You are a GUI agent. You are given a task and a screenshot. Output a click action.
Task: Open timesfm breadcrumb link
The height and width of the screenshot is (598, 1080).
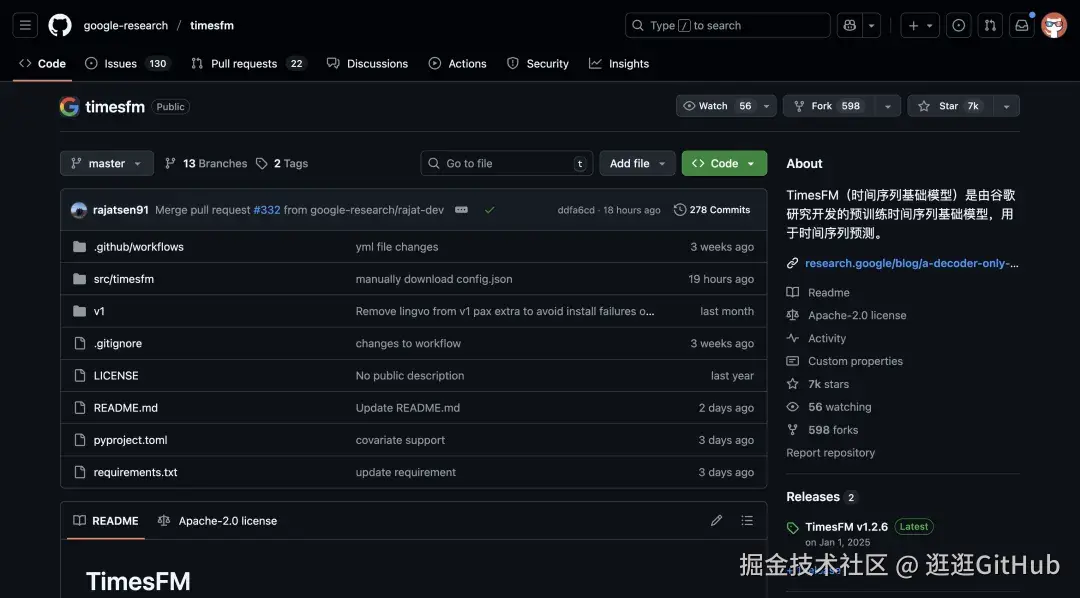tap(211, 25)
